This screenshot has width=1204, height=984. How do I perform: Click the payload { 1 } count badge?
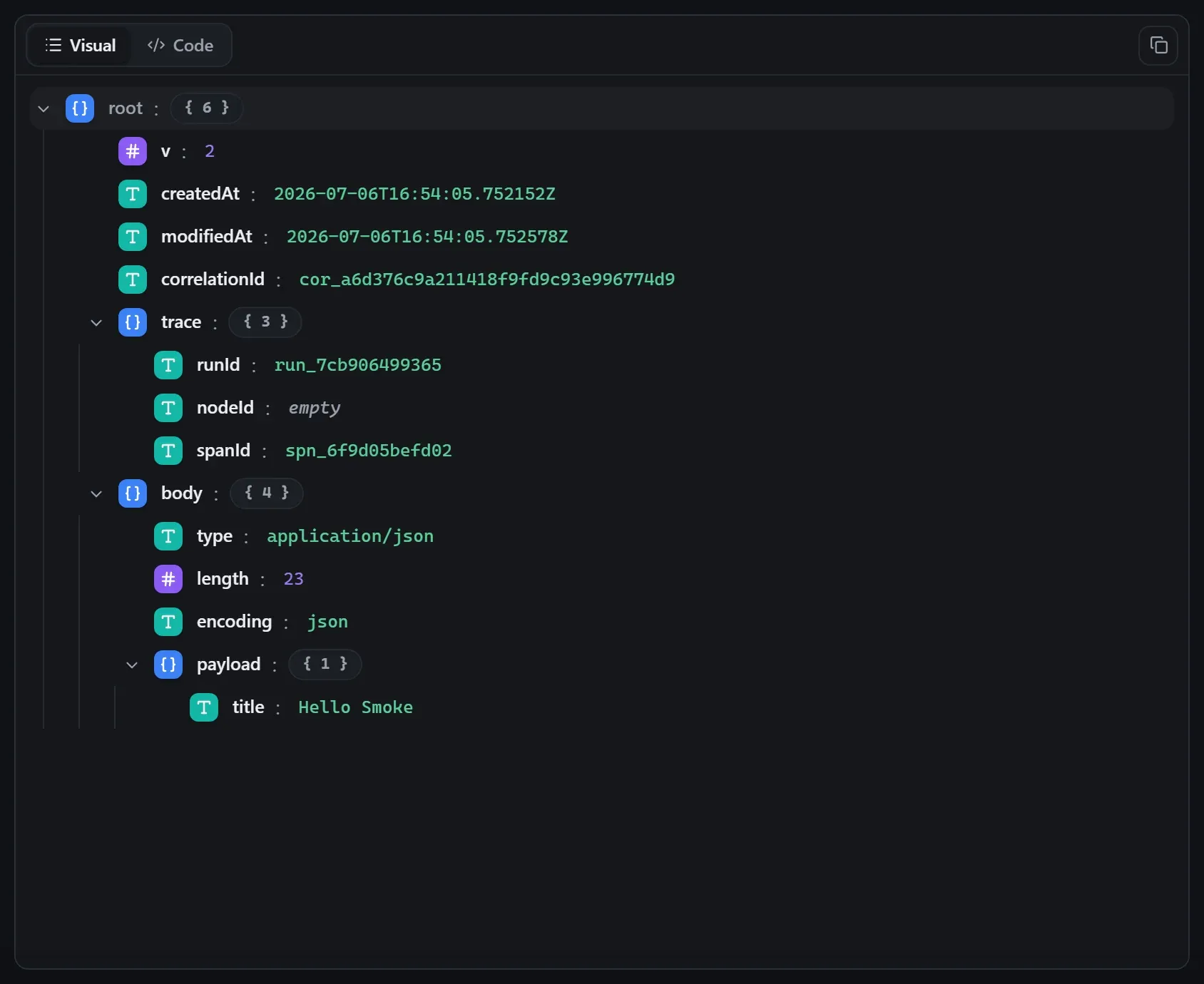[325, 665]
